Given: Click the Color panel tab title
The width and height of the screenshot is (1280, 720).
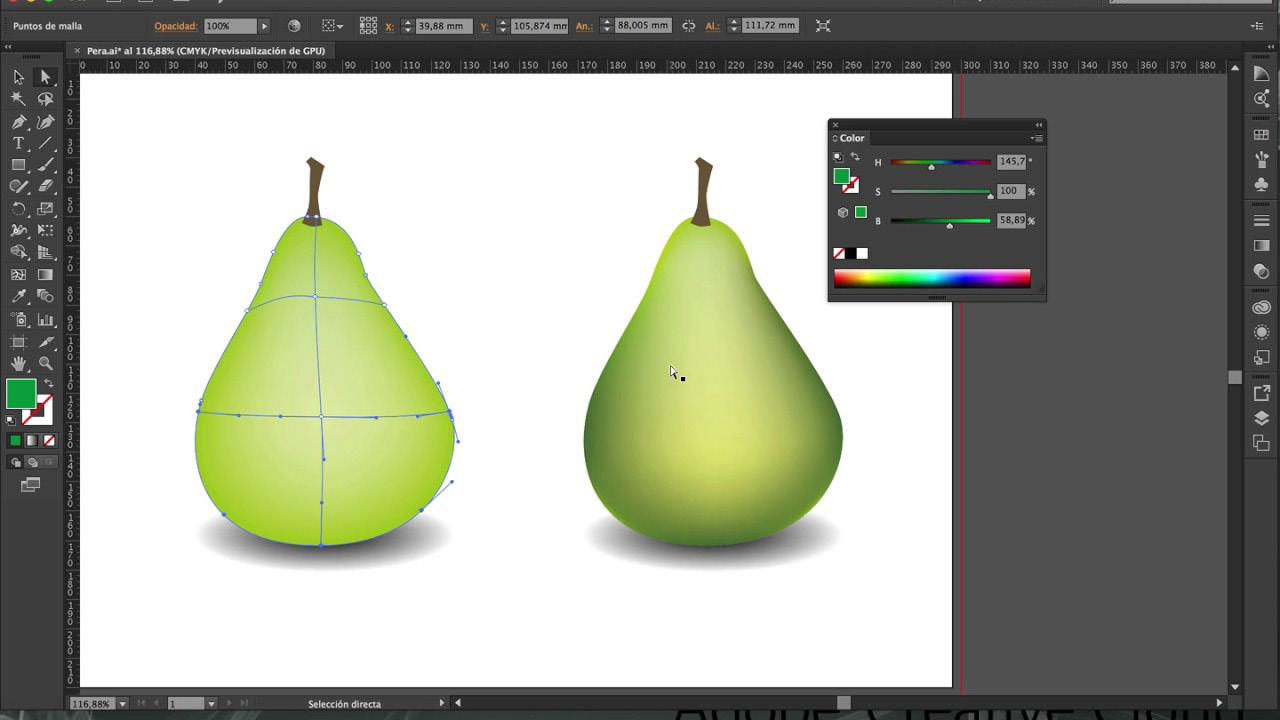Looking at the screenshot, I should coord(852,138).
